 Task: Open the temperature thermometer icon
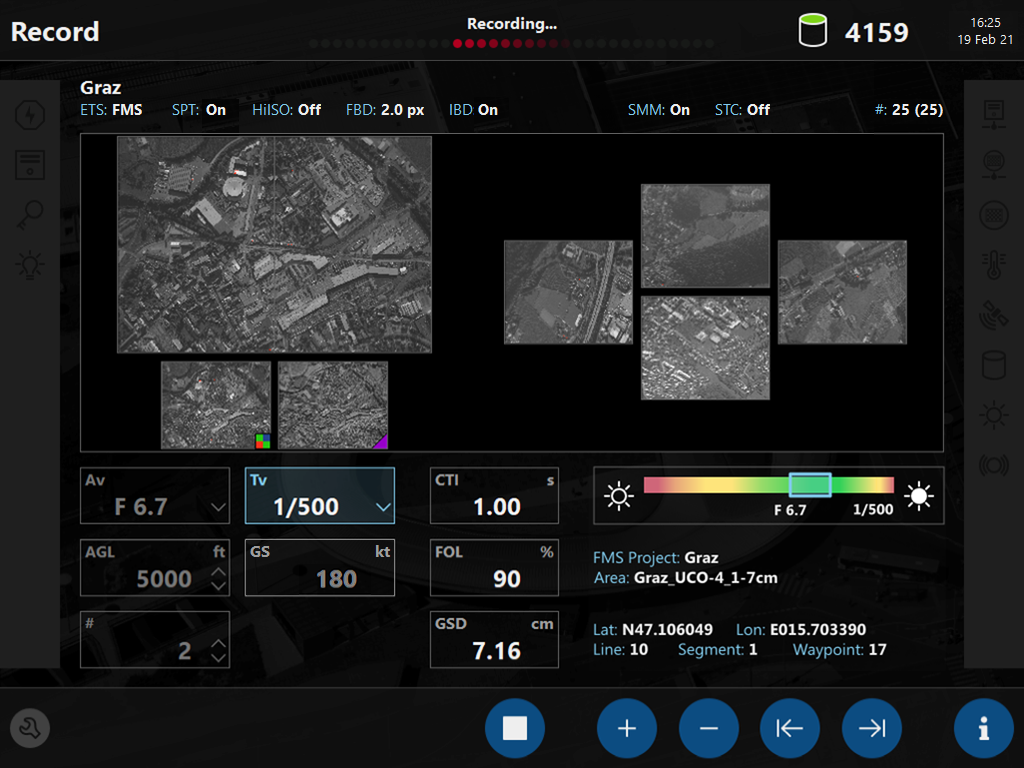(994, 265)
